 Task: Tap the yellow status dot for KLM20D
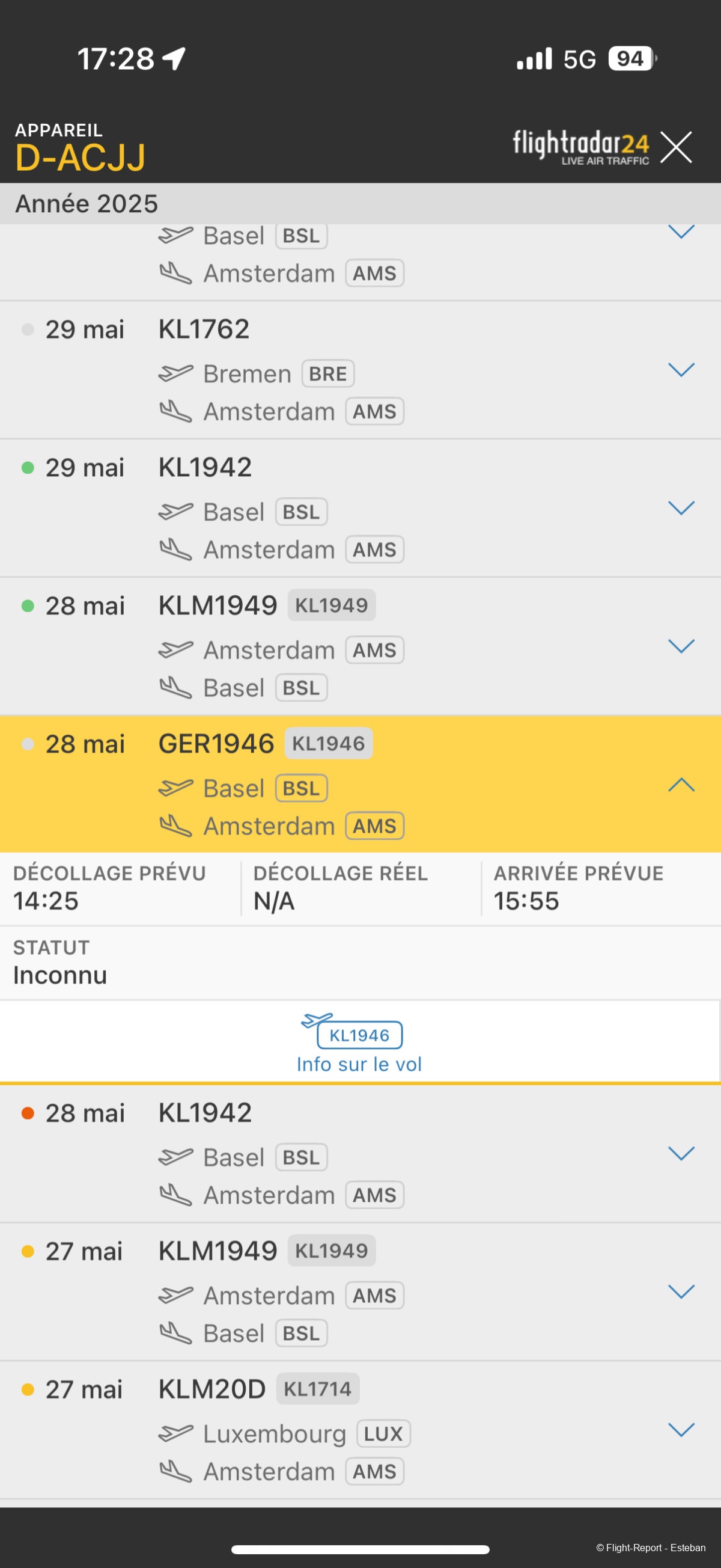pyautogui.click(x=28, y=1389)
